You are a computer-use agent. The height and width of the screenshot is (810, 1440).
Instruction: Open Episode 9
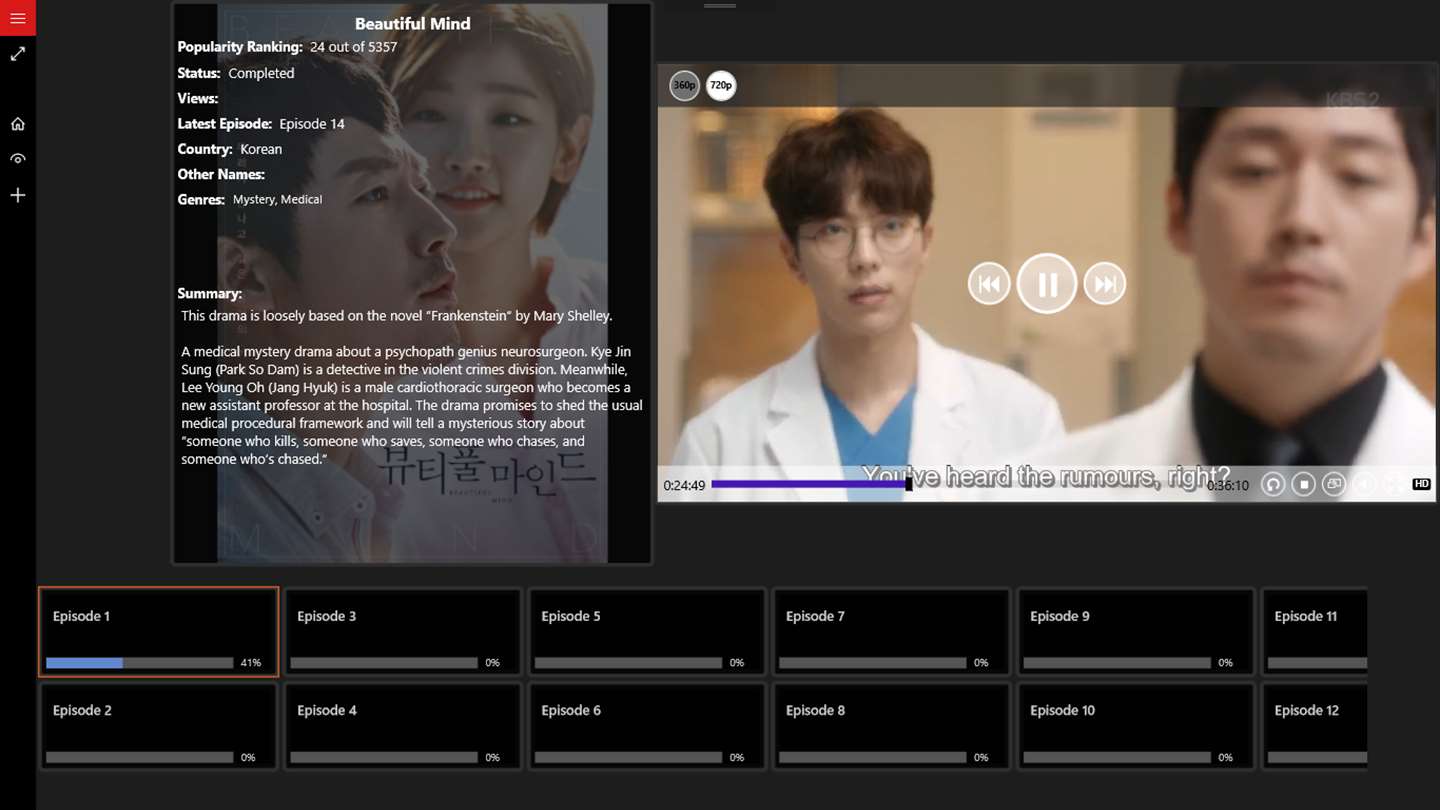1136,632
